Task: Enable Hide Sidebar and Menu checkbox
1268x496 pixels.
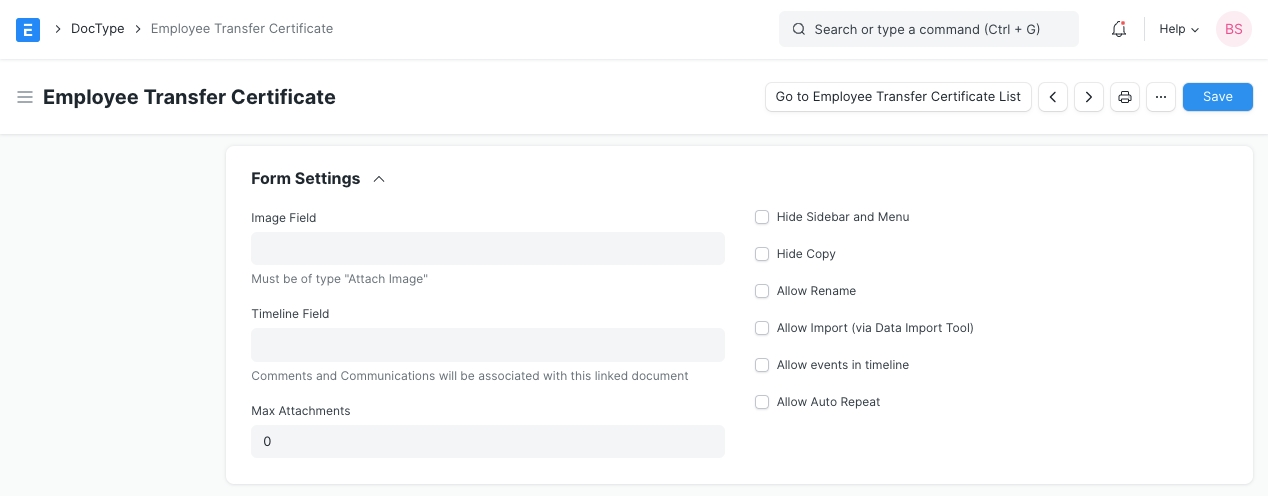Action: 762,217
